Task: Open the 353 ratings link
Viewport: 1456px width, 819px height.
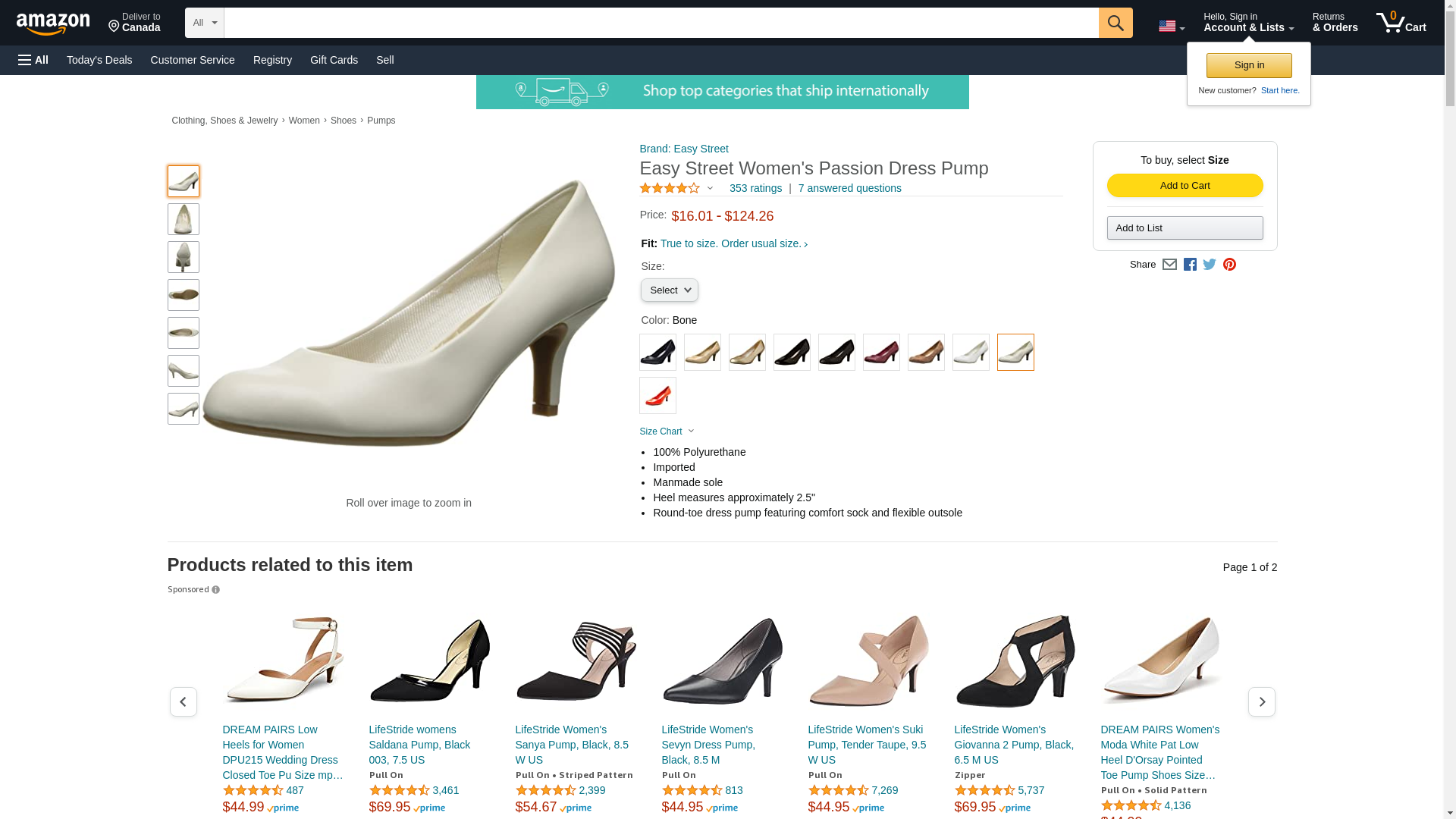Action: [755, 188]
